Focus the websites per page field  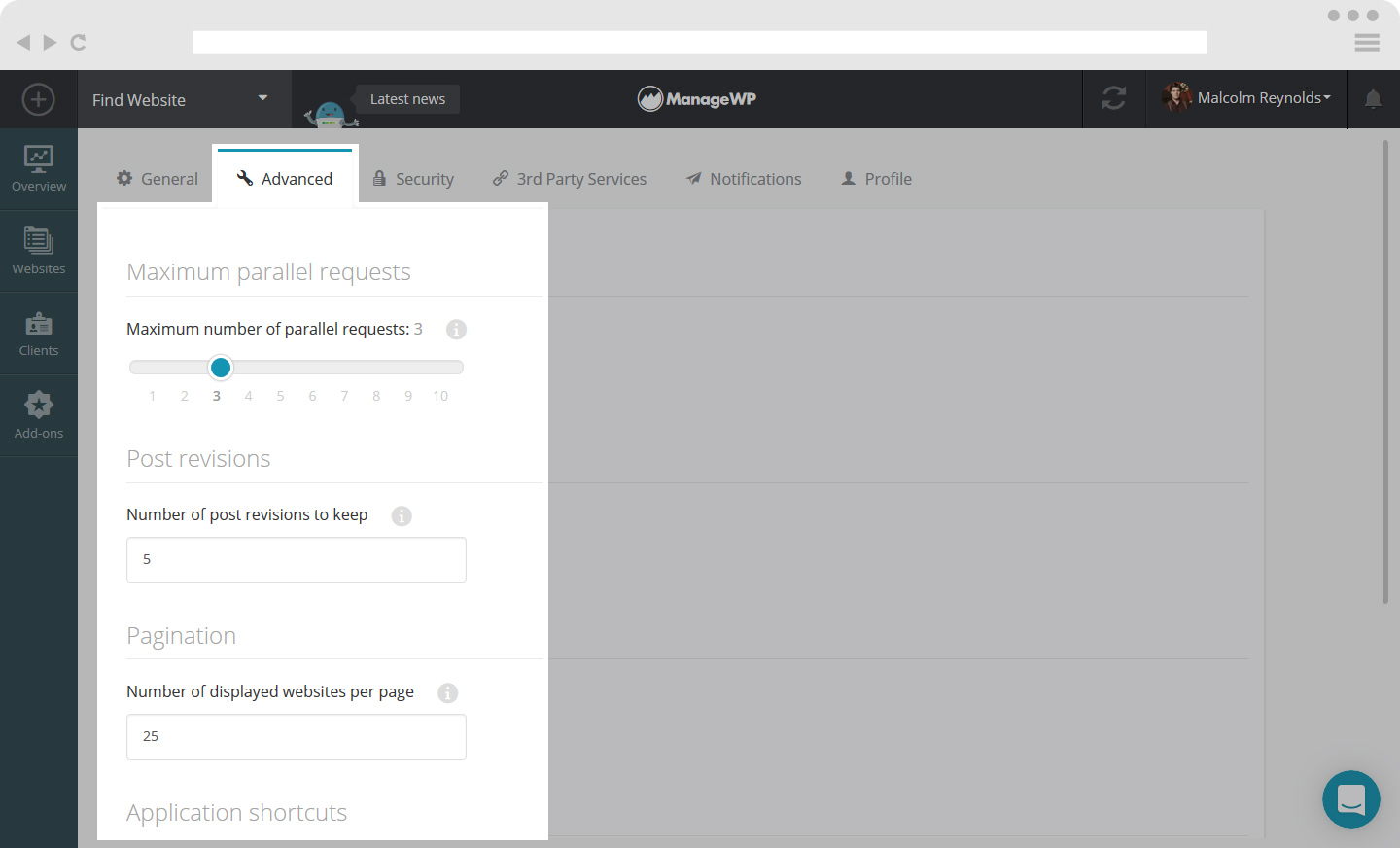pyautogui.click(x=297, y=736)
